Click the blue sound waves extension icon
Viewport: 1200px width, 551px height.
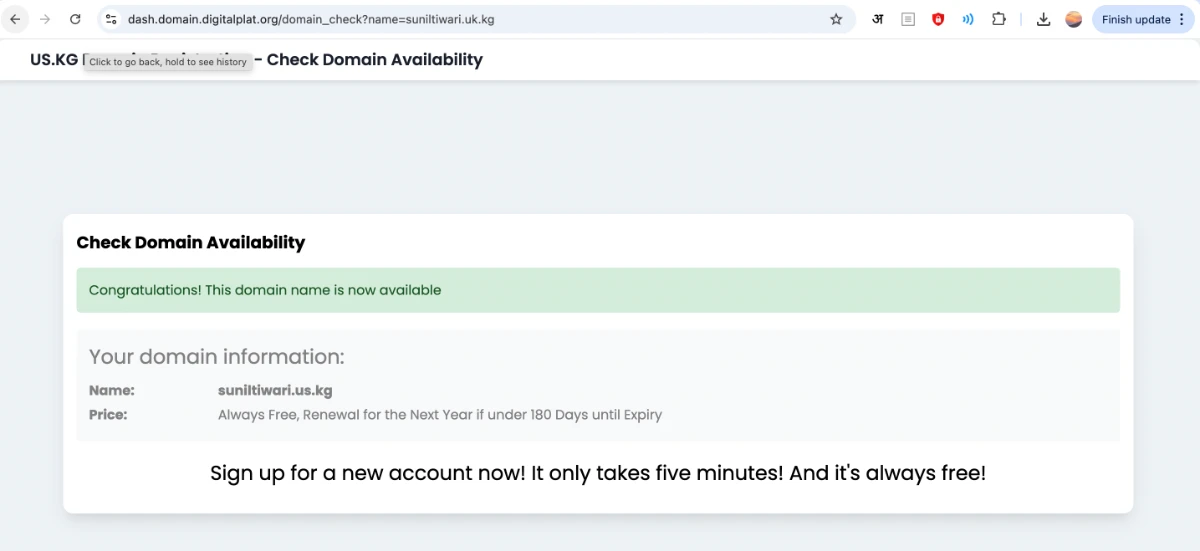pos(968,19)
